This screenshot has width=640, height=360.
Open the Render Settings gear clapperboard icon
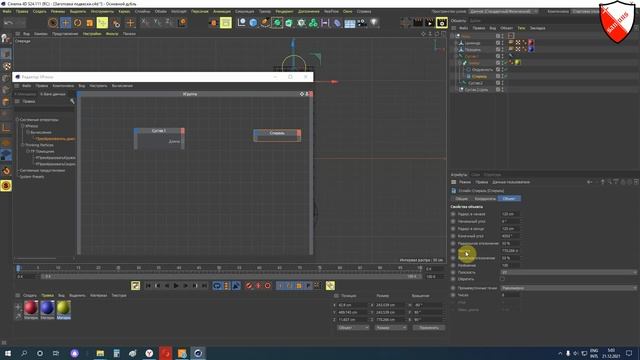[442, 23]
